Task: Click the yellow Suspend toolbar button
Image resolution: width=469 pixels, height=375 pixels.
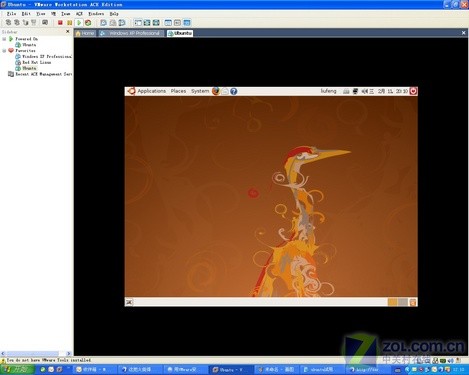Action: coord(69,23)
